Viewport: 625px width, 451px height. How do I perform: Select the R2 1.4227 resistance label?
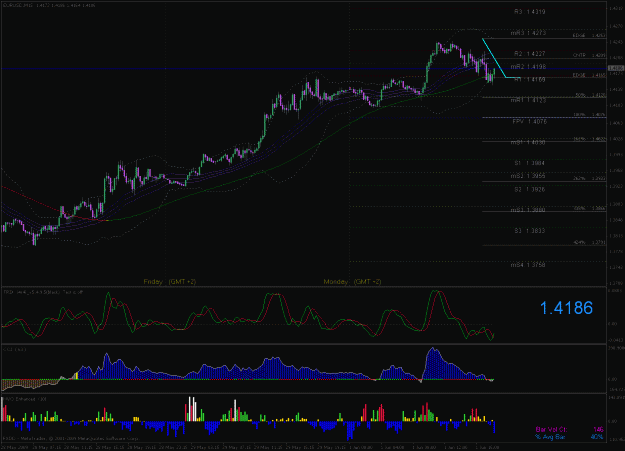click(529, 54)
